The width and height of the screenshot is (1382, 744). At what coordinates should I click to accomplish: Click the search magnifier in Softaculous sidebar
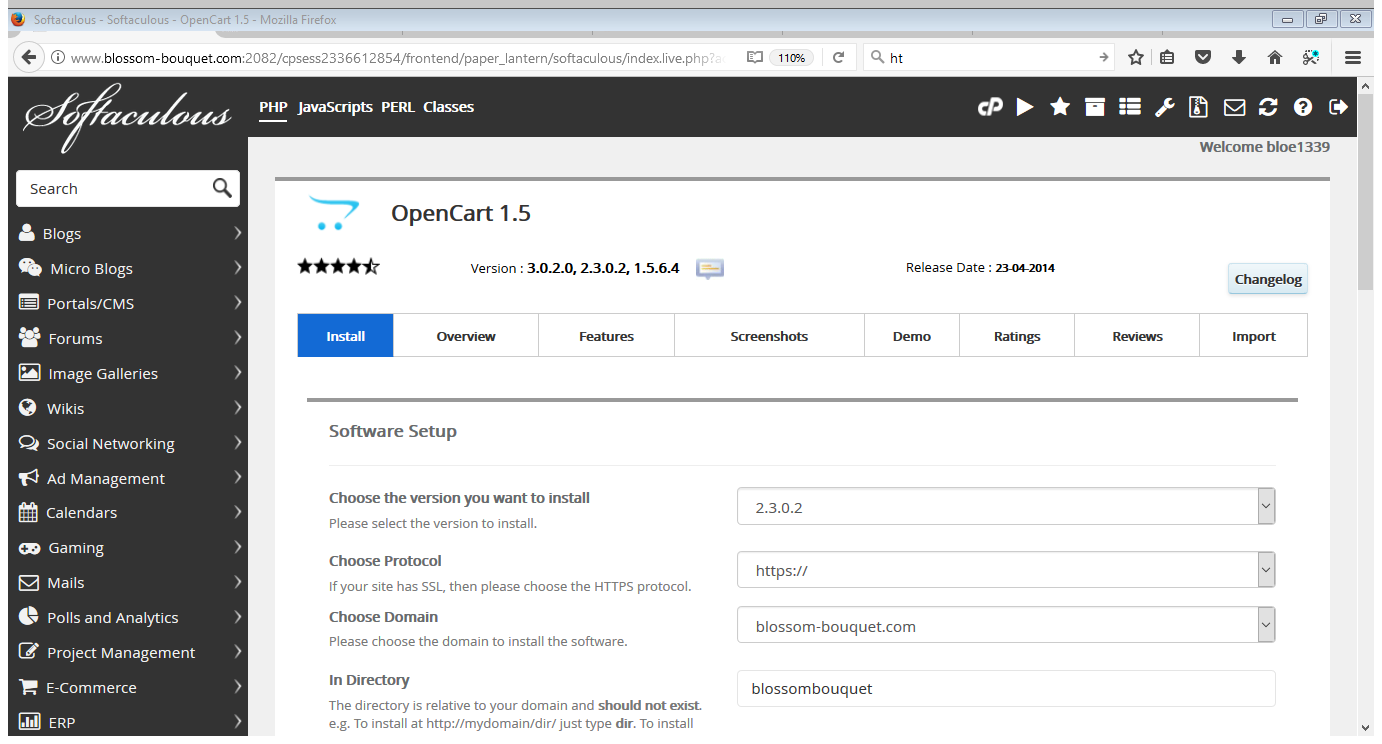[x=222, y=188]
